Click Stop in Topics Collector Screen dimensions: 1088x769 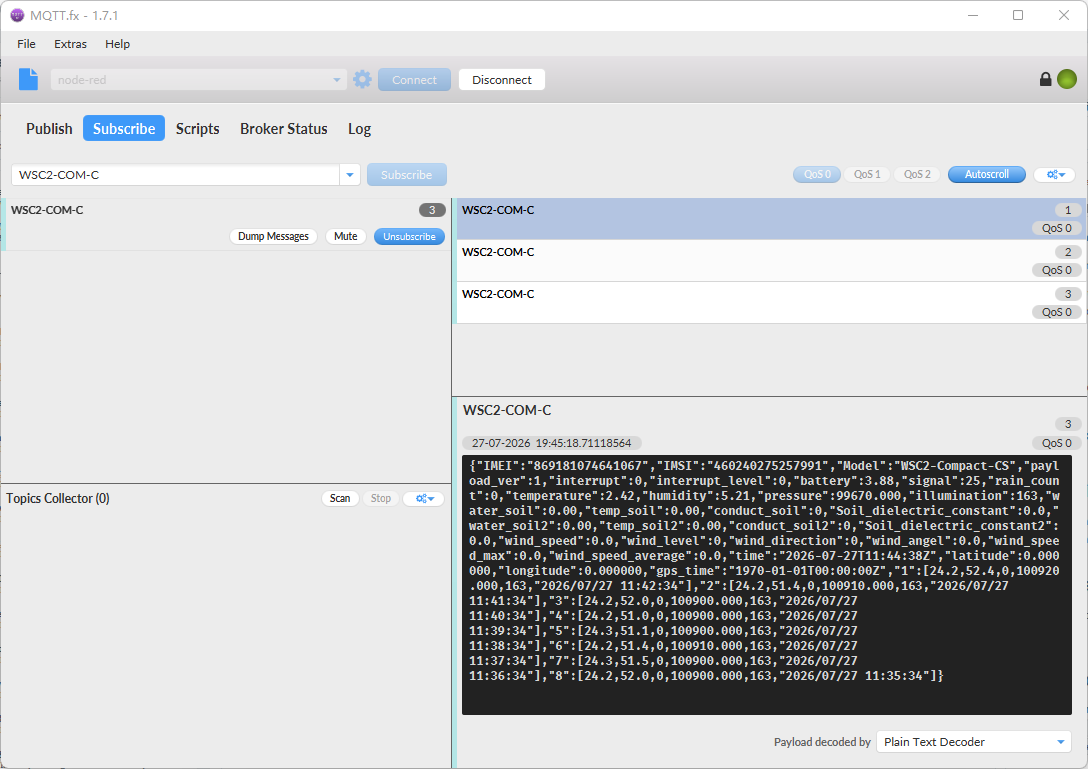click(x=380, y=498)
